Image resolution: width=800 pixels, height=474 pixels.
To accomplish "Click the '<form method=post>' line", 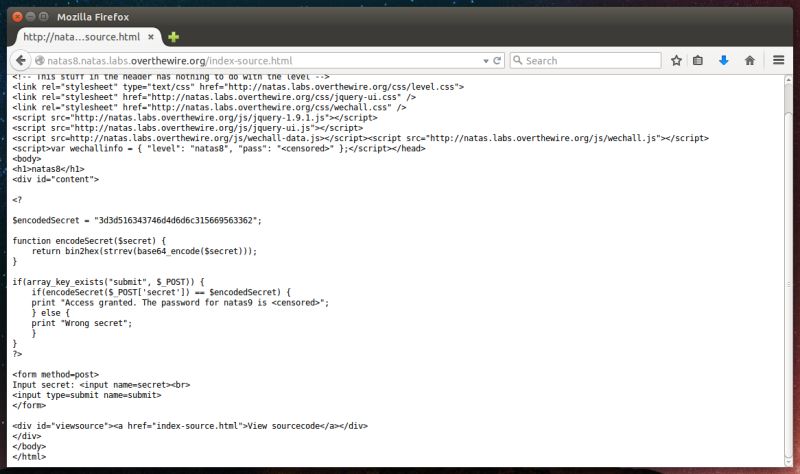I will click(56, 375).
